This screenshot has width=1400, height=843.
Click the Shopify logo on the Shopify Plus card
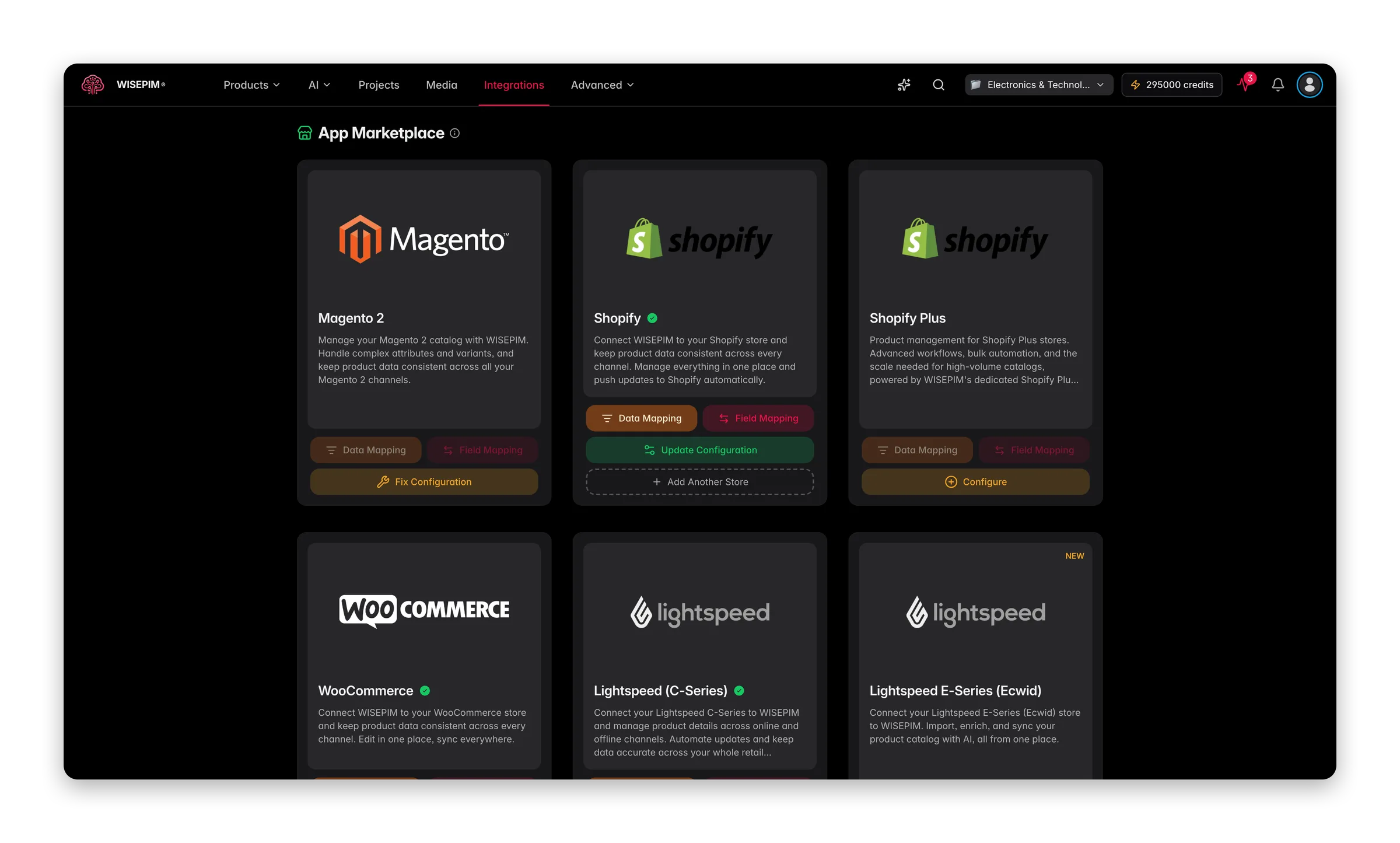tap(975, 239)
